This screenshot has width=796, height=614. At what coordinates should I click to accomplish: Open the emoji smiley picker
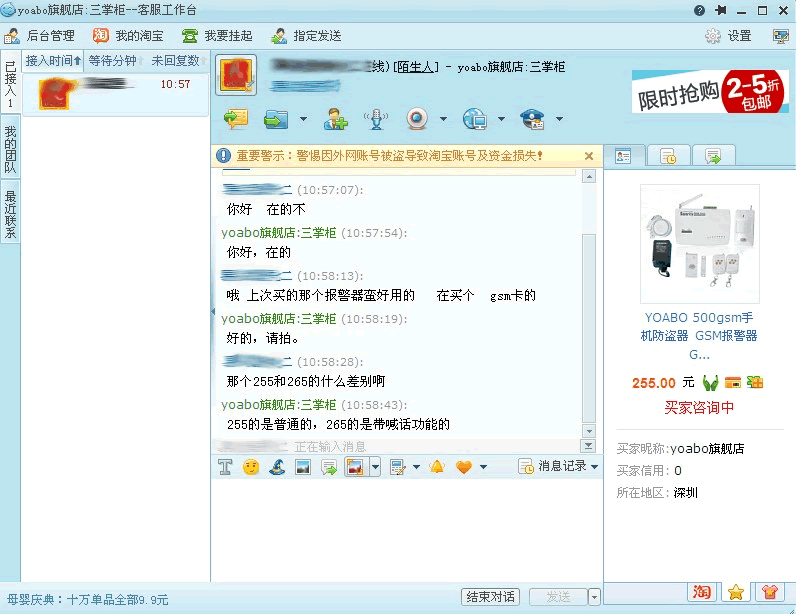(251, 467)
